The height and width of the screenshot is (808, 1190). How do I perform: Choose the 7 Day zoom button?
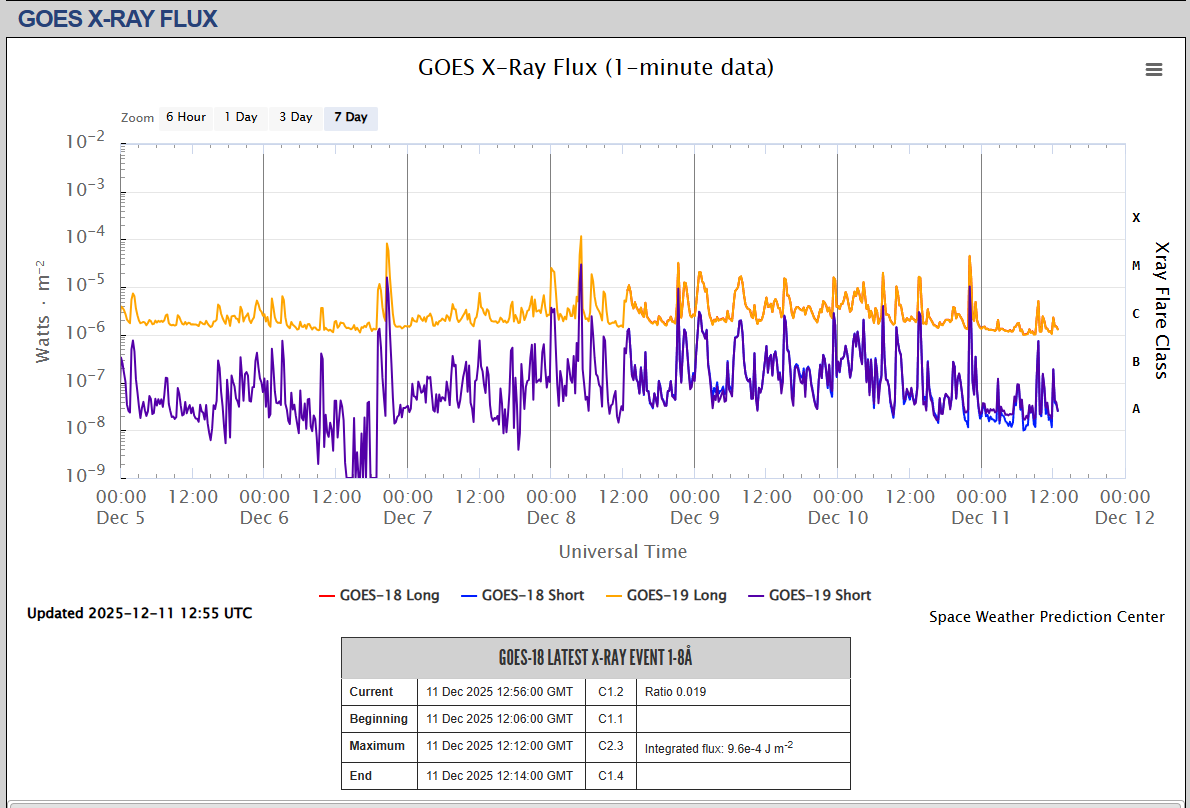(x=350, y=118)
